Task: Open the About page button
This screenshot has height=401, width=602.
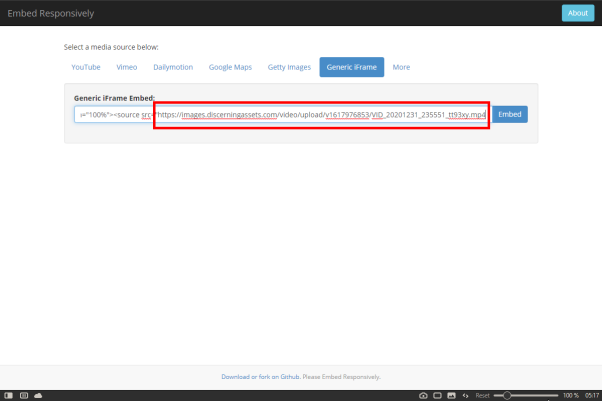Action: [578, 13]
